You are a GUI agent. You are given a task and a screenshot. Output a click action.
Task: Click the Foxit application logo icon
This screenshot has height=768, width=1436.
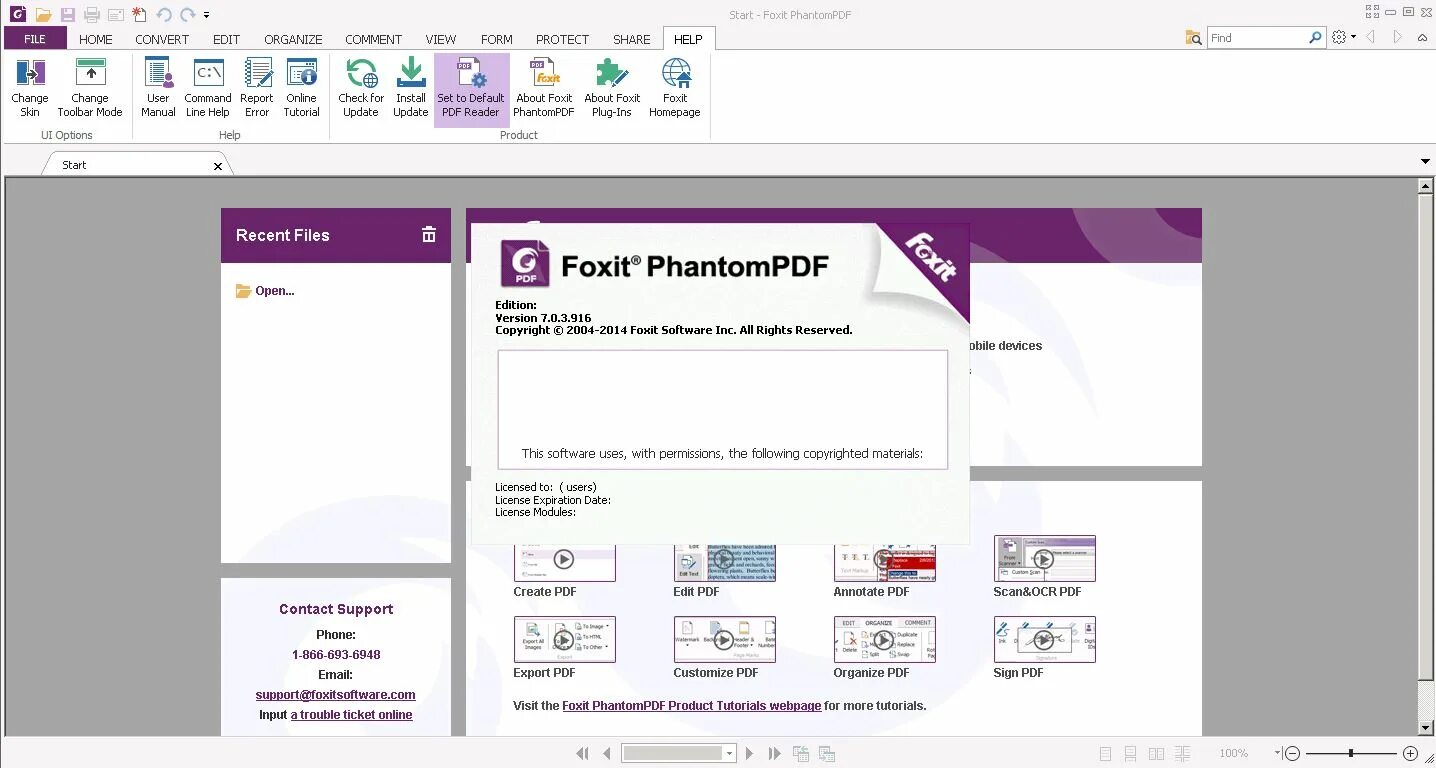coord(17,14)
